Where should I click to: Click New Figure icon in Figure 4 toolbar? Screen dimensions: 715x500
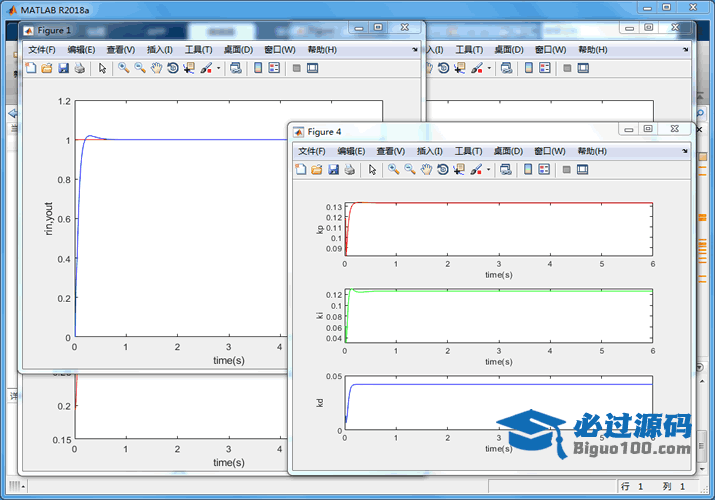301,170
